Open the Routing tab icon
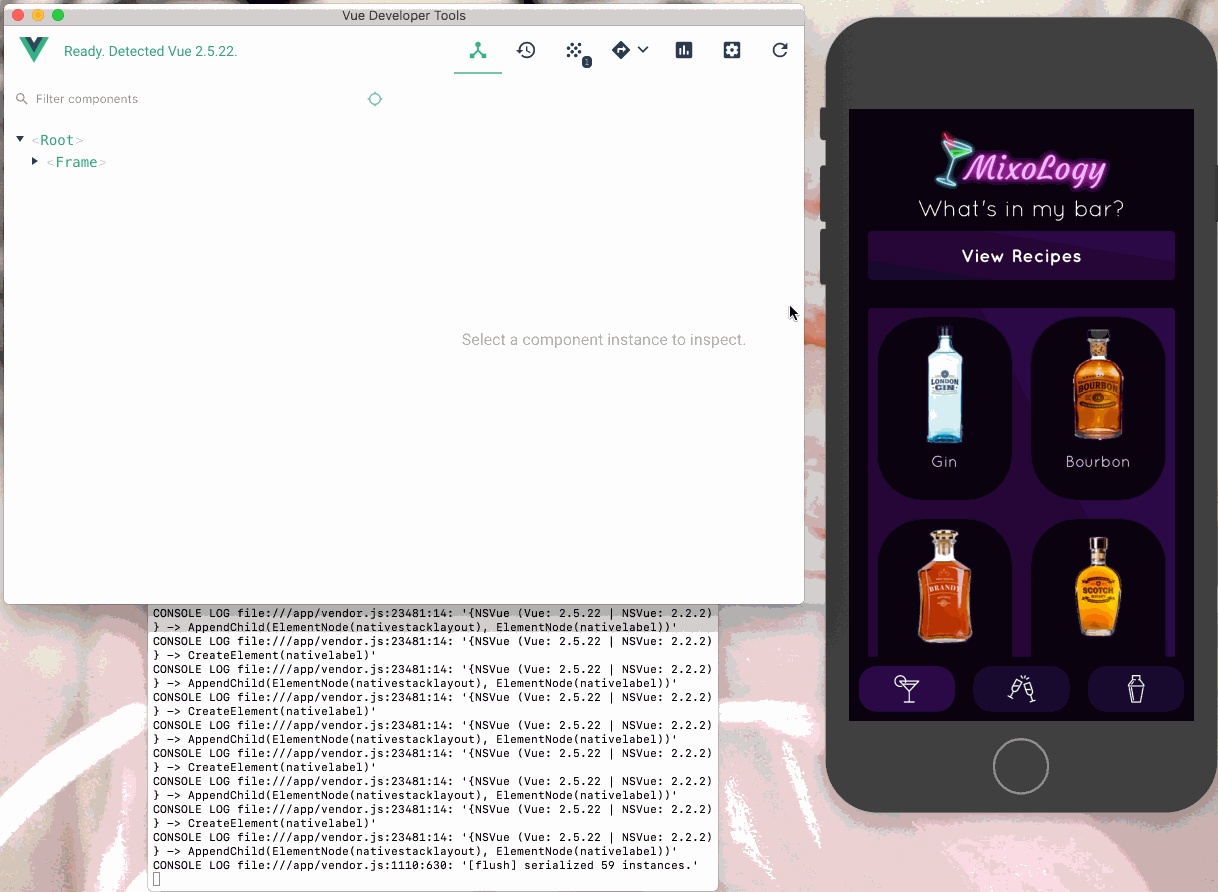Screen dimensions: 1218x892 (x=621, y=50)
